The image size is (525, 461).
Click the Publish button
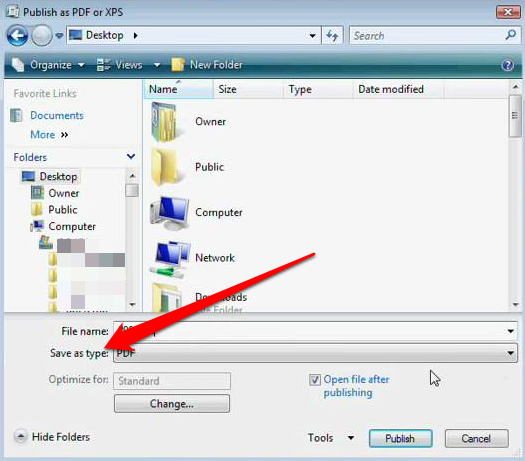pyautogui.click(x=400, y=438)
